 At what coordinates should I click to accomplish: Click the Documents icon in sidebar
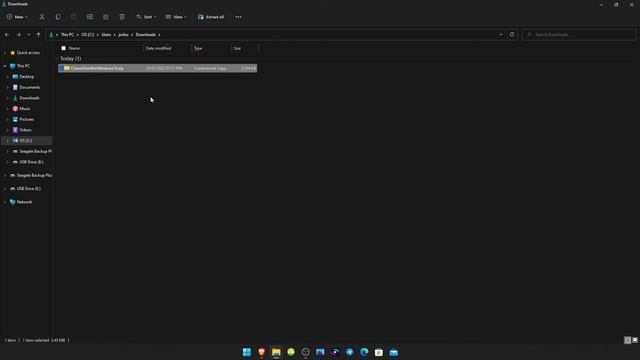(15, 87)
